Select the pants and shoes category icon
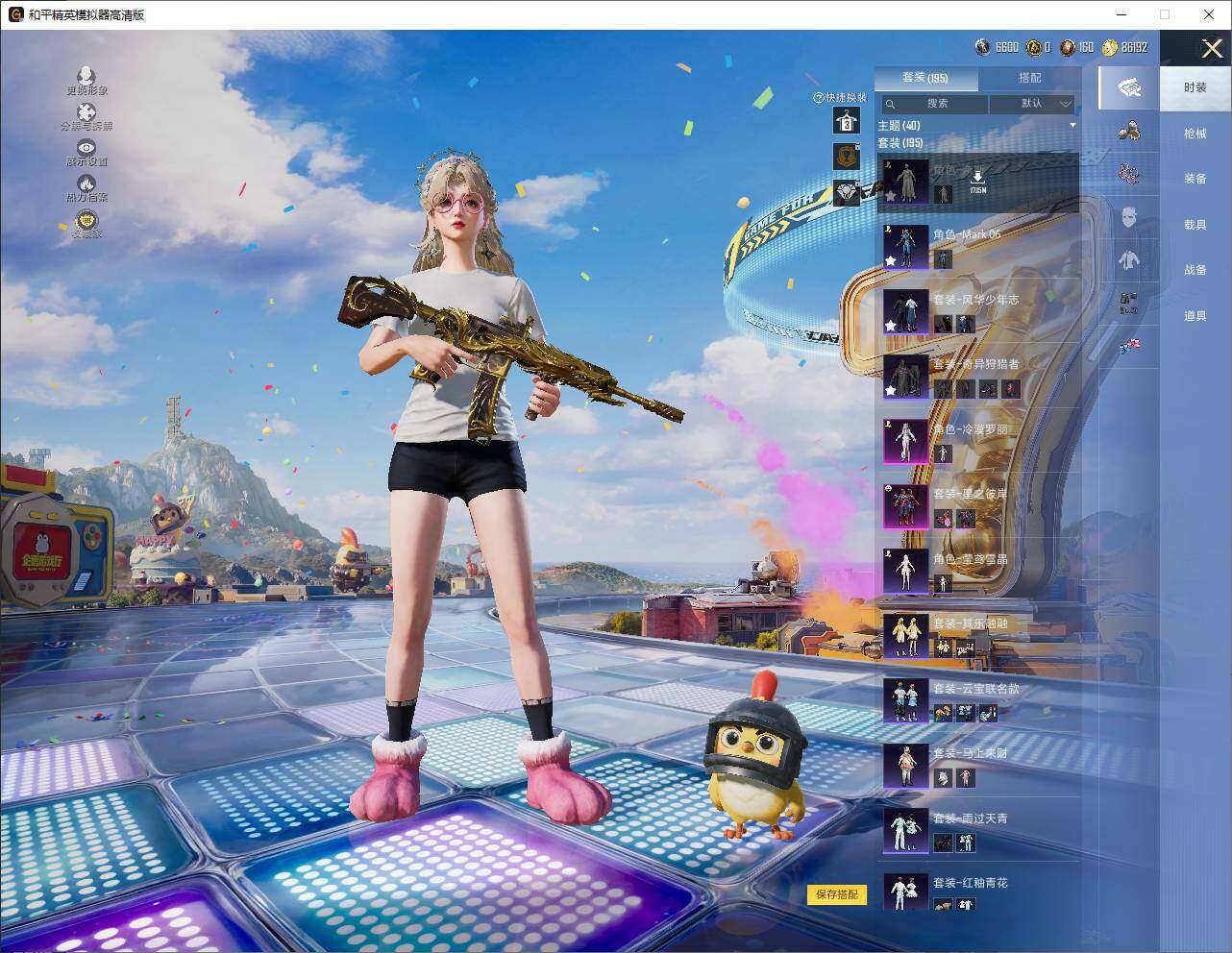This screenshot has width=1232, height=953. tap(1129, 304)
